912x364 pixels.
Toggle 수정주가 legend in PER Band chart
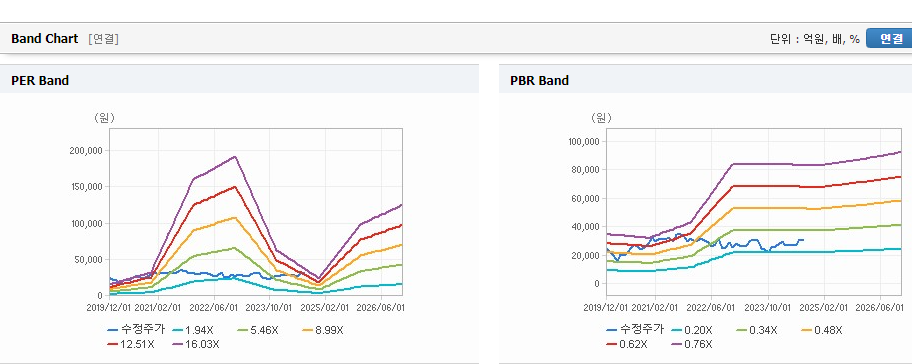pyautogui.click(x=136, y=330)
